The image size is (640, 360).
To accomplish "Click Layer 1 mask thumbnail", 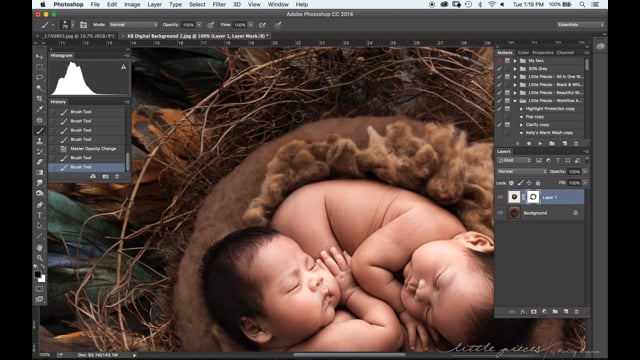I will (533, 197).
